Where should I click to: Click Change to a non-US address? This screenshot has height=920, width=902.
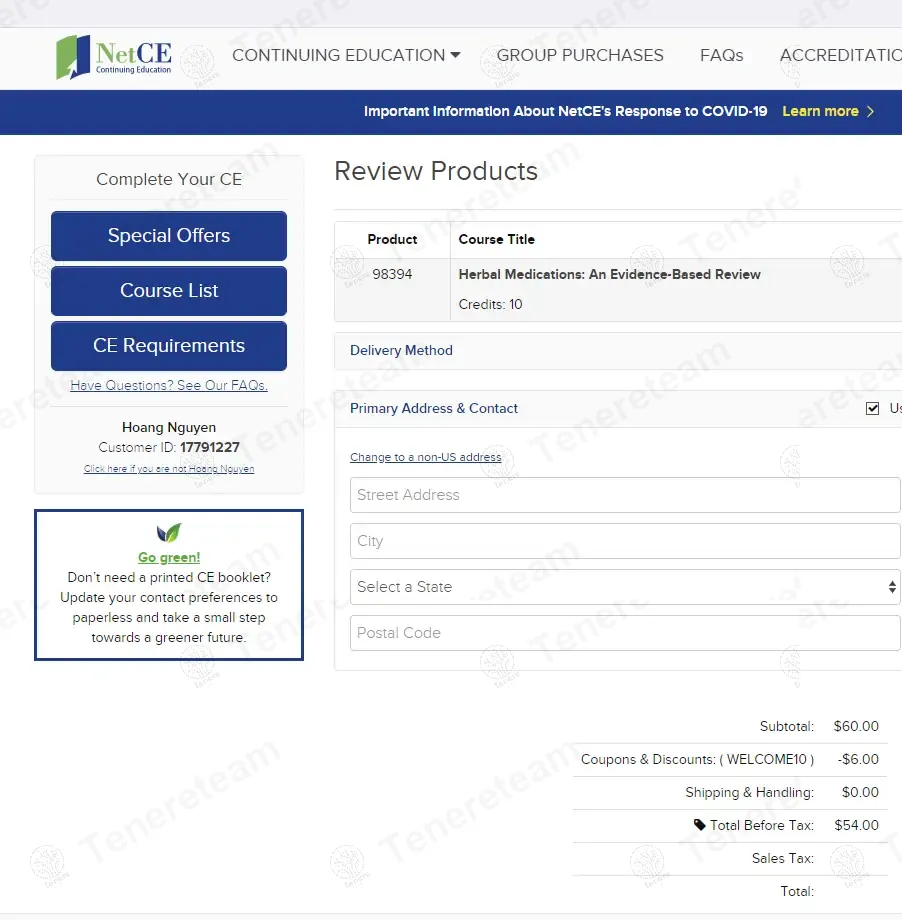pos(425,457)
